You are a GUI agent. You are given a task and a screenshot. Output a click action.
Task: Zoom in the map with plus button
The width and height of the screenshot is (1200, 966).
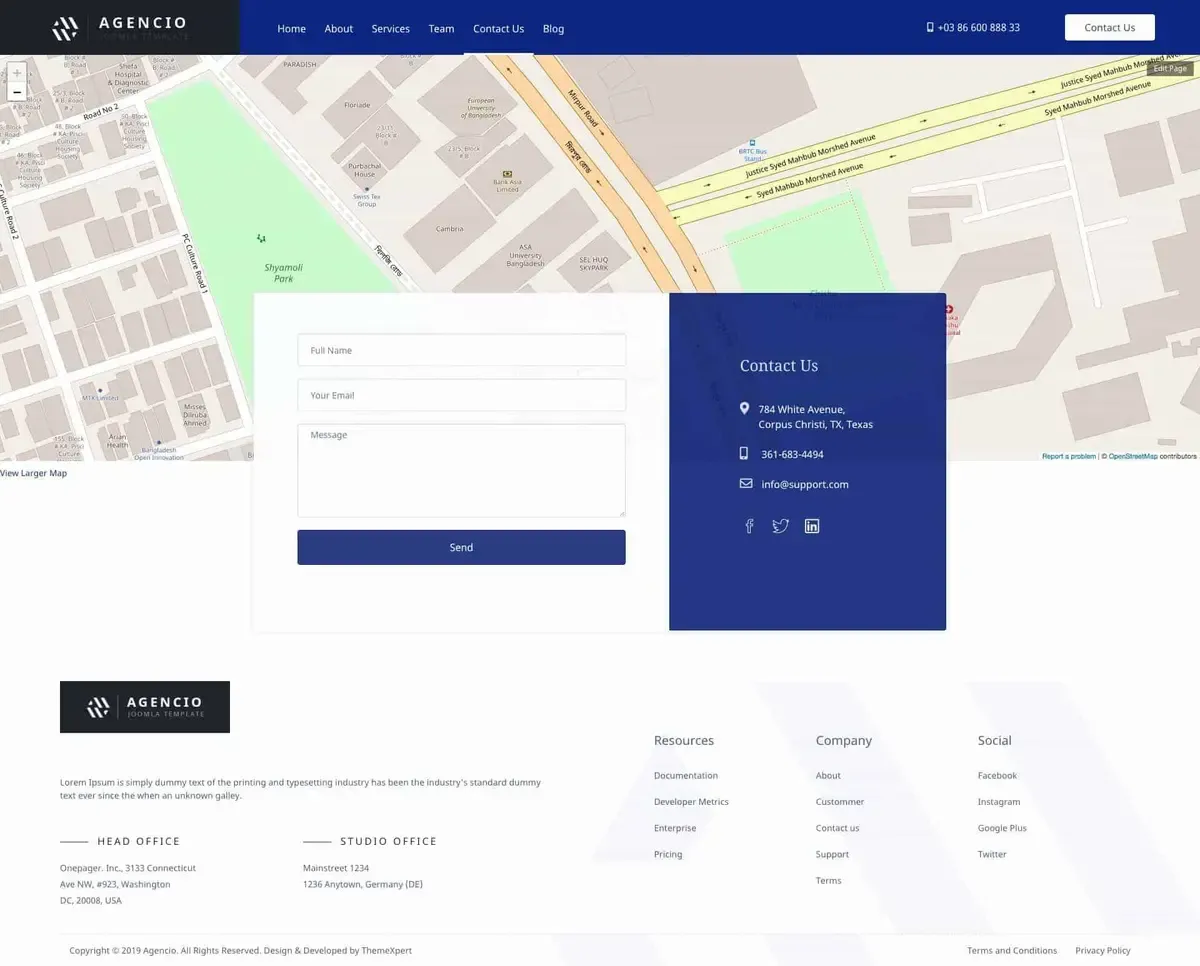pyautogui.click(x=17, y=73)
